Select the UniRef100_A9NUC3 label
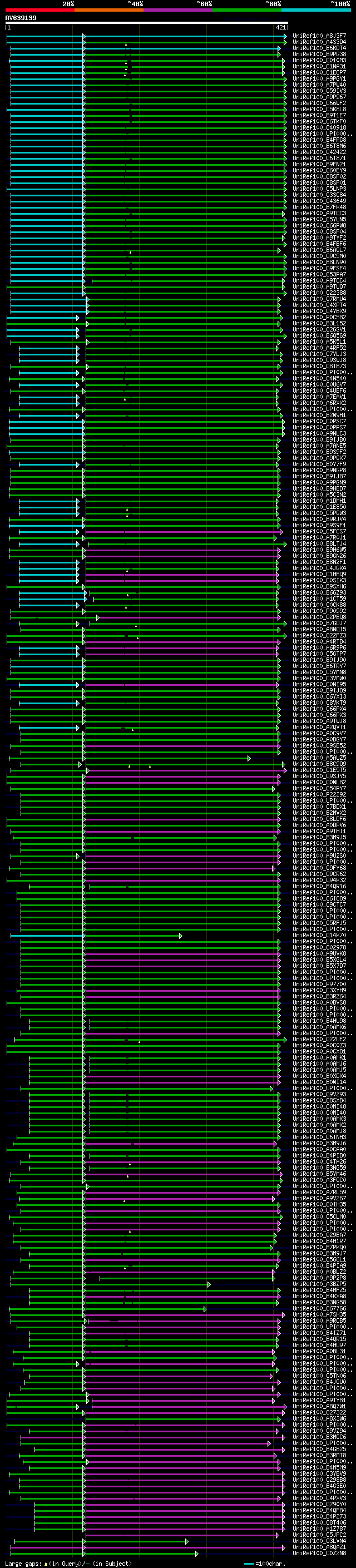356x1568 pixels. pyautogui.click(x=319, y=433)
